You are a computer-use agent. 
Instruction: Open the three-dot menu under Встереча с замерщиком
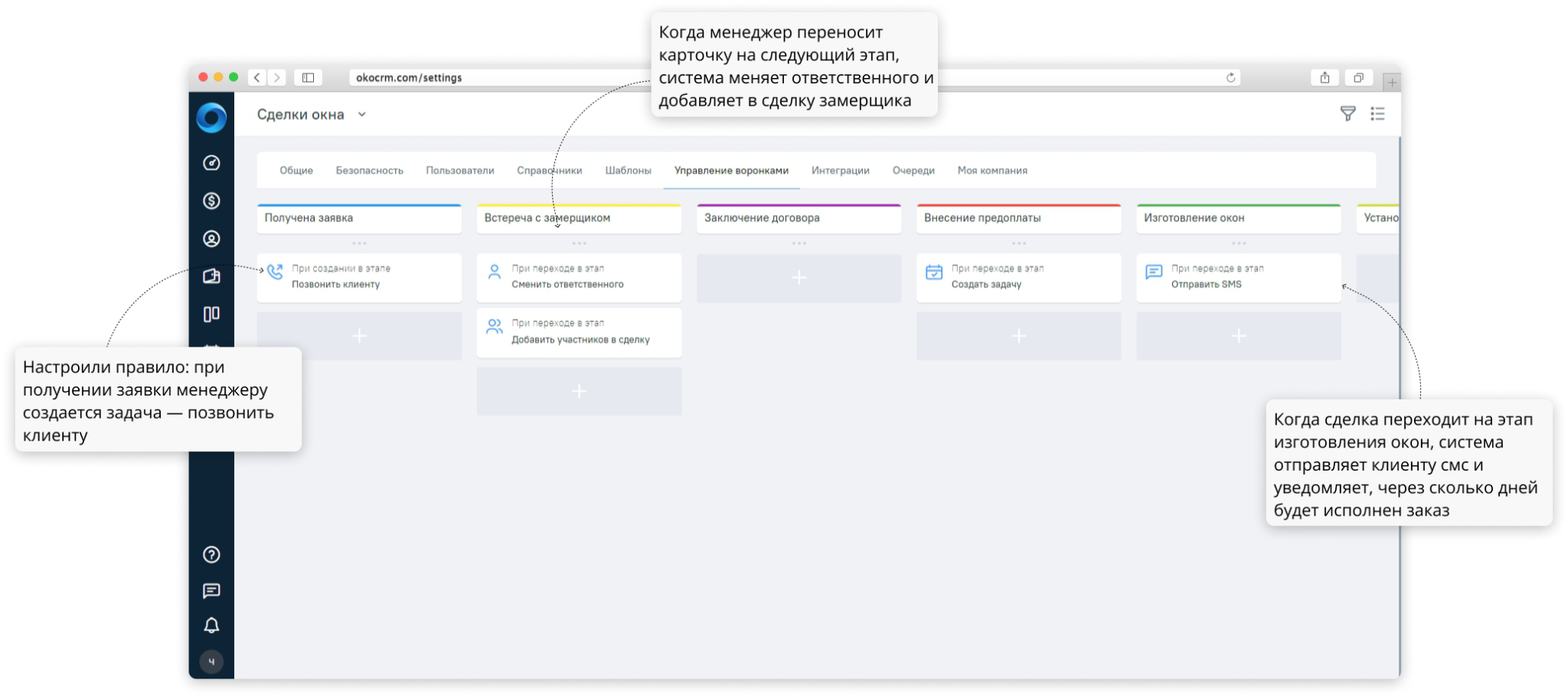click(x=579, y=243)
